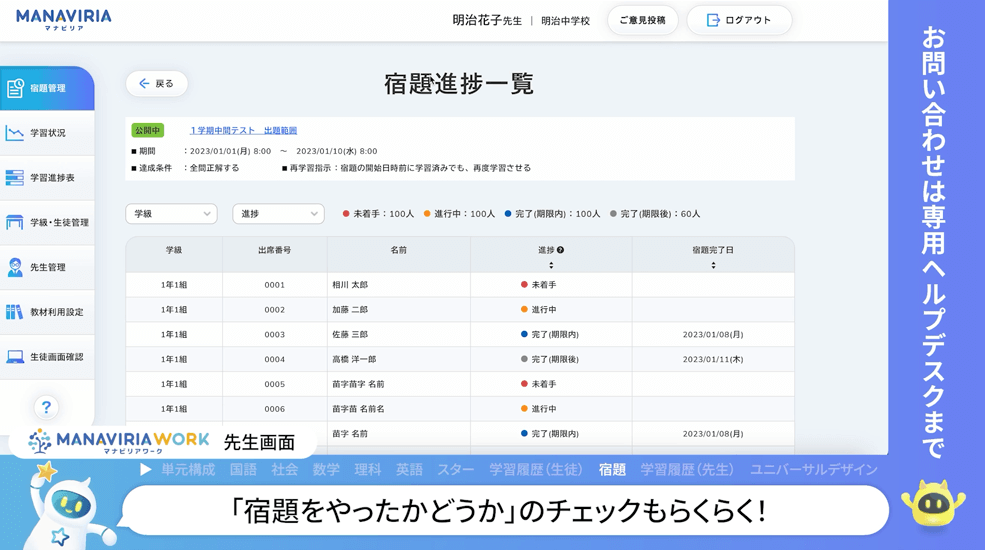The image size is (985, 550).
Task: Expand the 進捗 dropdown filter
Action: (x=278, y=214)
